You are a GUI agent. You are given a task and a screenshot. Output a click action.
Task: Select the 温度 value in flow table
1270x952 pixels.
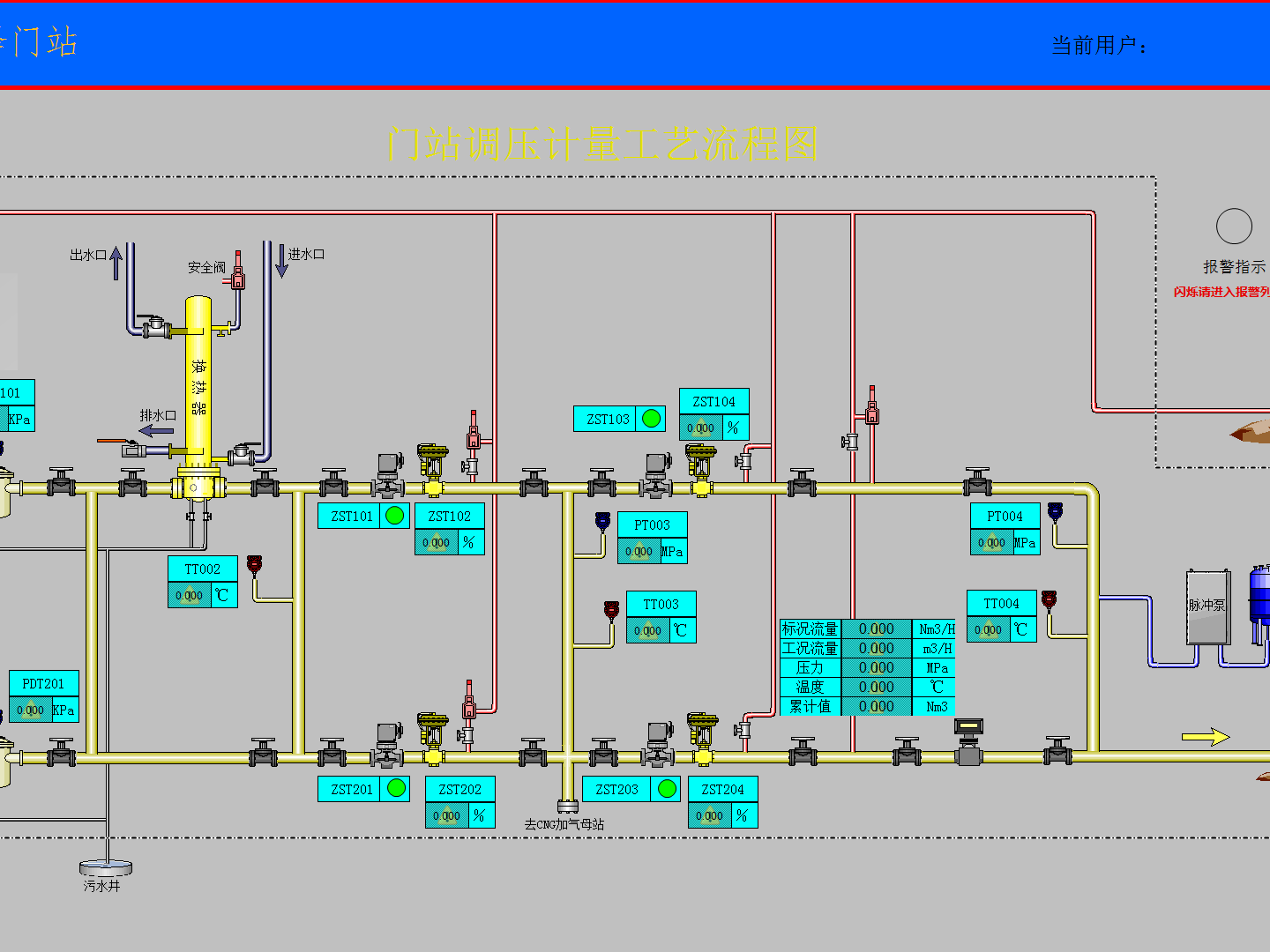[x=877, y=687]
